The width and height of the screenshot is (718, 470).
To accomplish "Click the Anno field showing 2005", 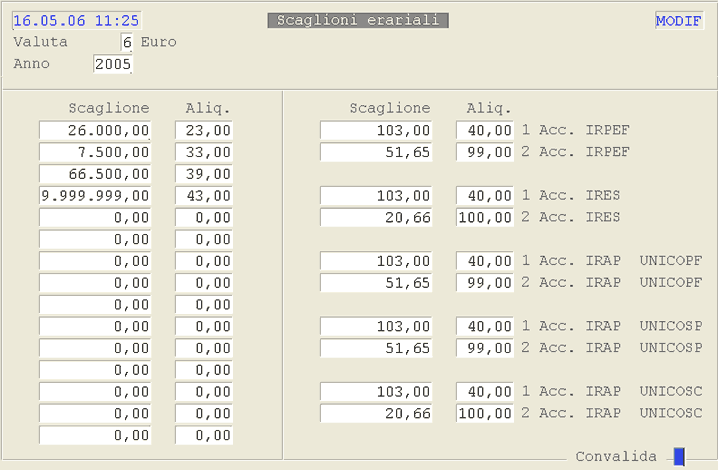I will [x=113, y=64].
